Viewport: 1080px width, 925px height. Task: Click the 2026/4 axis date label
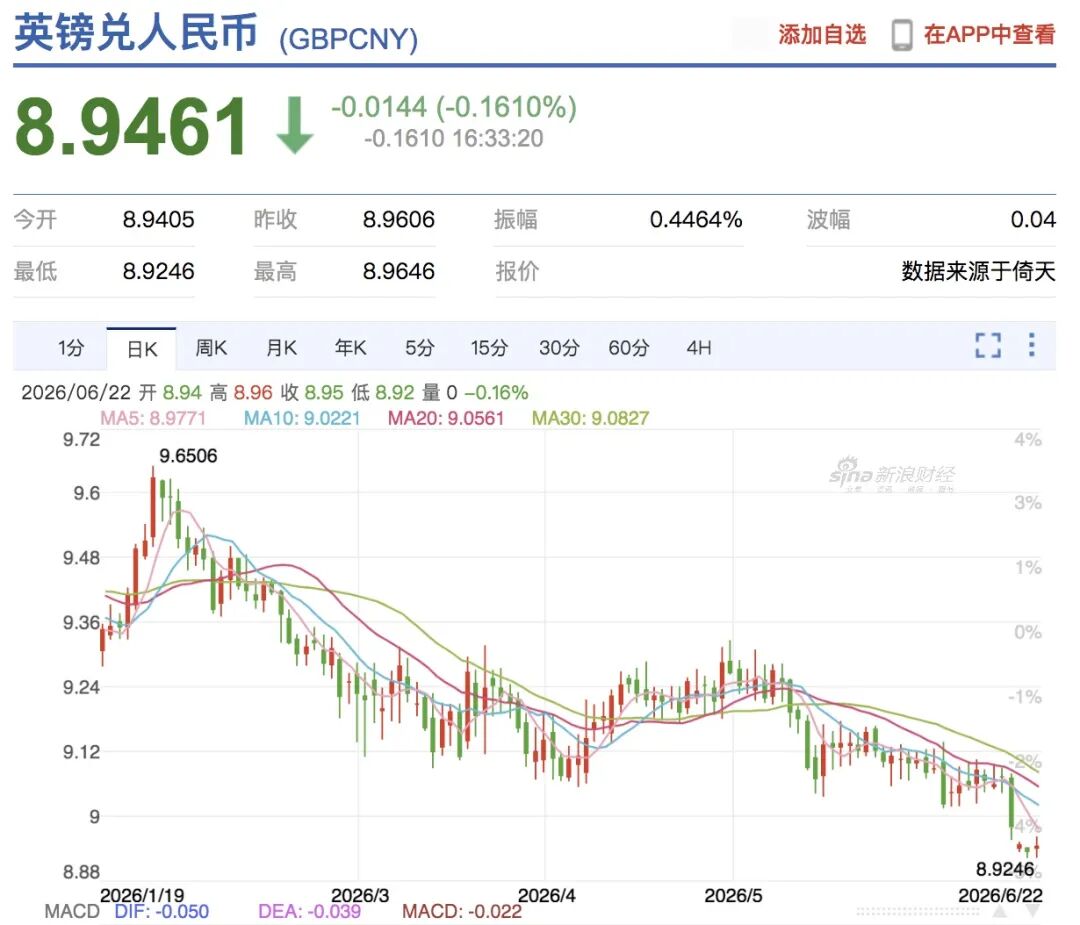click(x=546, y=895)
